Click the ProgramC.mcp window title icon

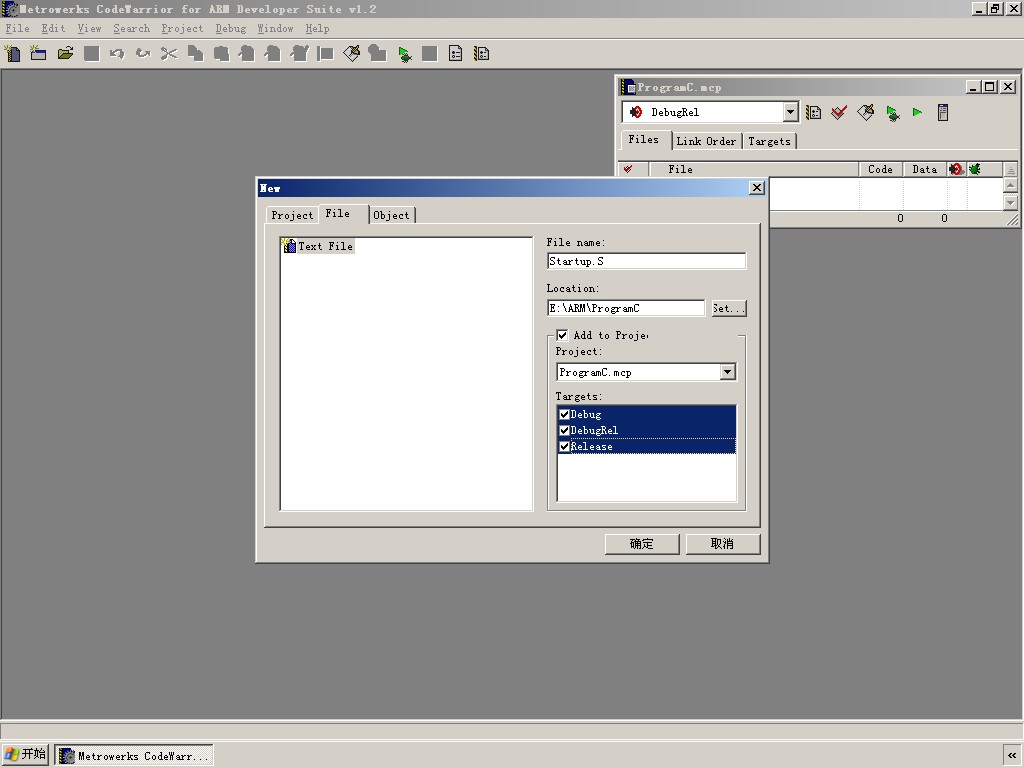click(x=628, y=87)
